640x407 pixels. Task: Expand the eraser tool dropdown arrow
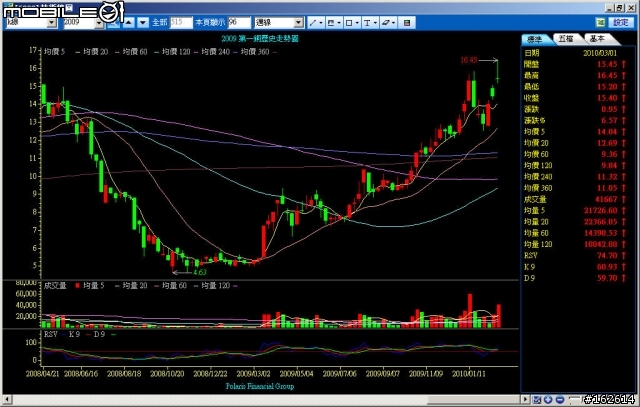tap(394, 23)
